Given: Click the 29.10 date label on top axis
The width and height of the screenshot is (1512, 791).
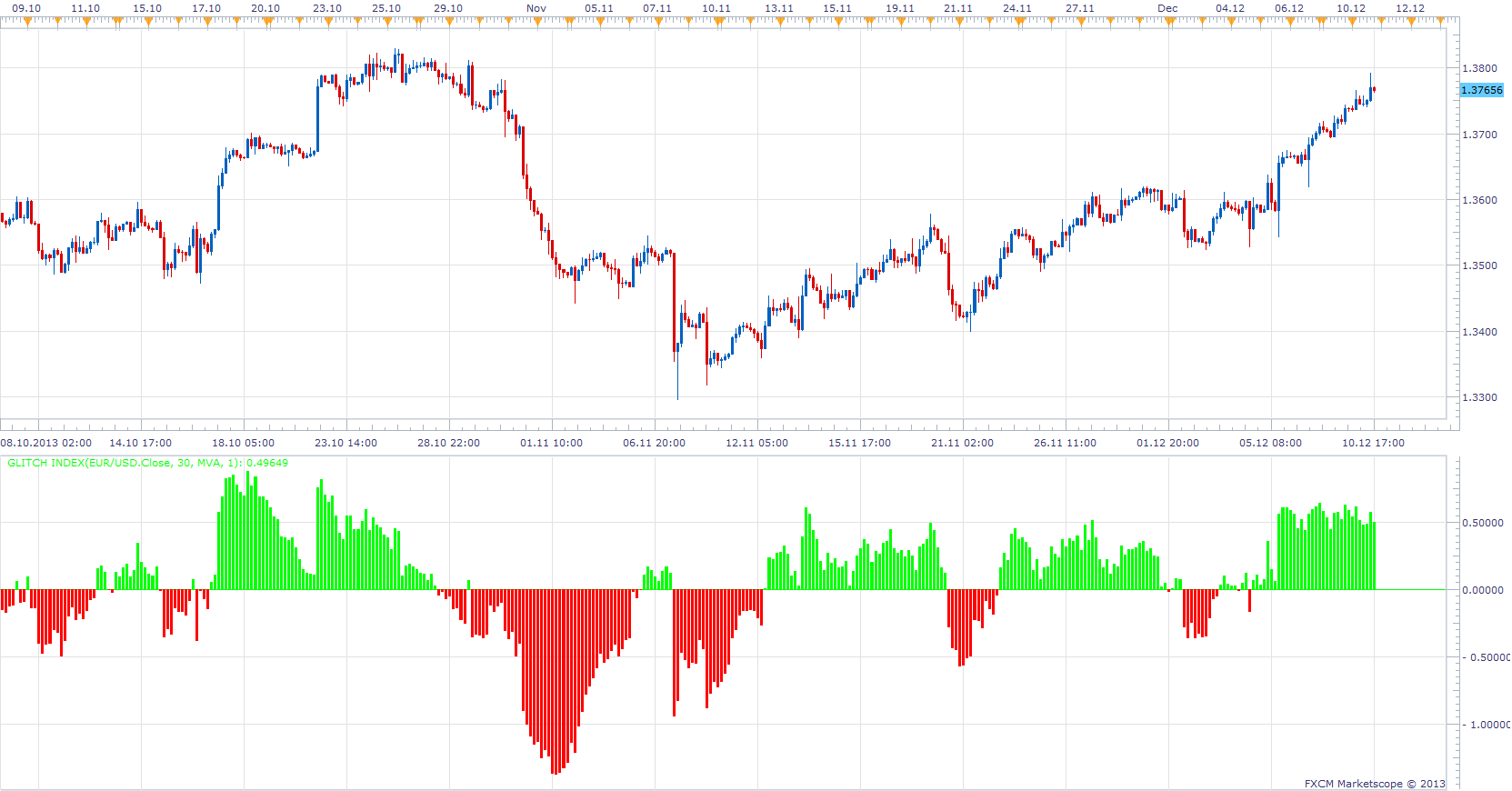Looking at the screenshot, I should click(x=447, y=8).
